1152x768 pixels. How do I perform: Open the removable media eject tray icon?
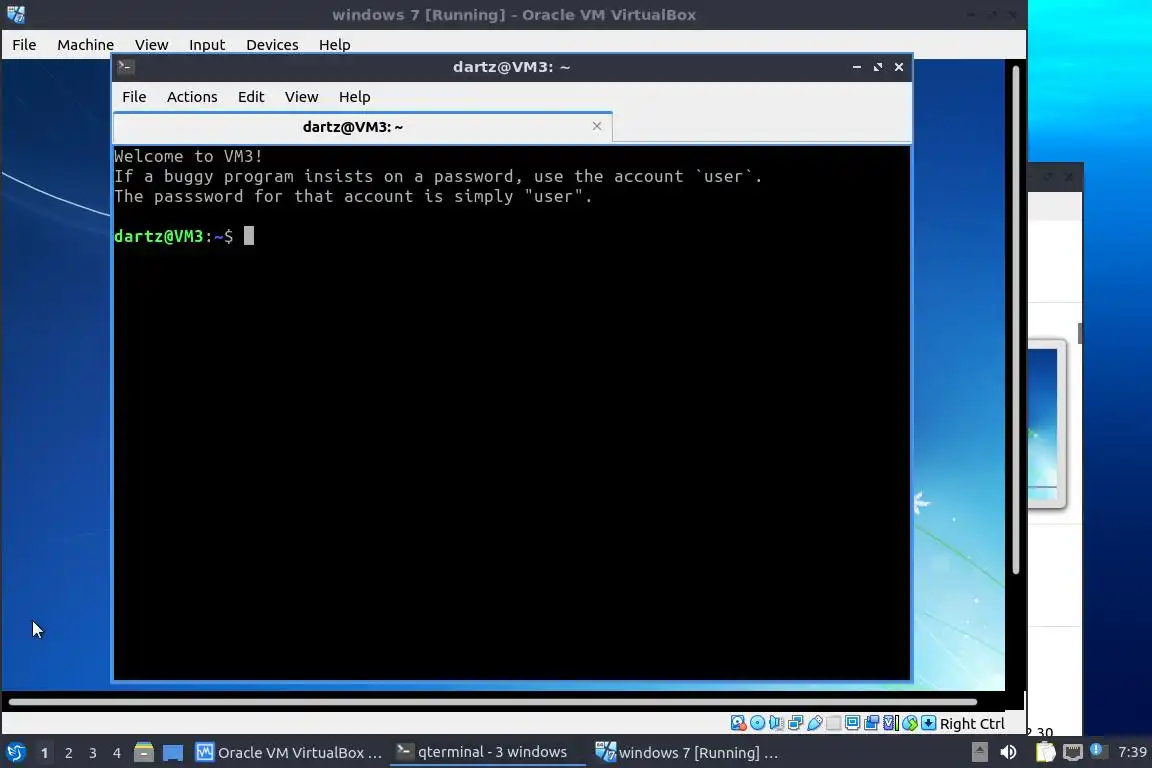click(x=979, y=753)
